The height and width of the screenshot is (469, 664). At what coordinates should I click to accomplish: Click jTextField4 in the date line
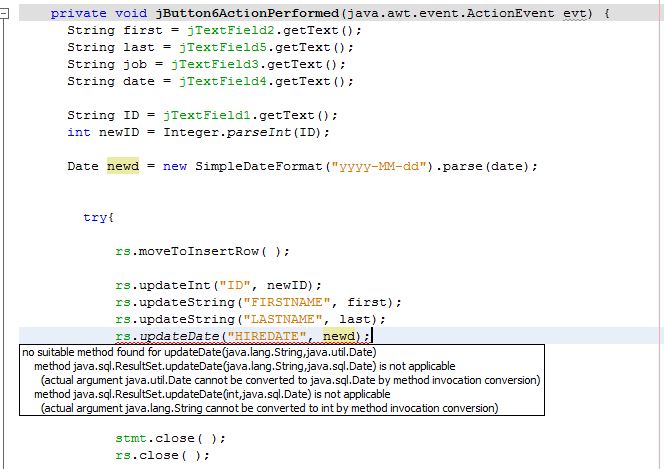220,81
